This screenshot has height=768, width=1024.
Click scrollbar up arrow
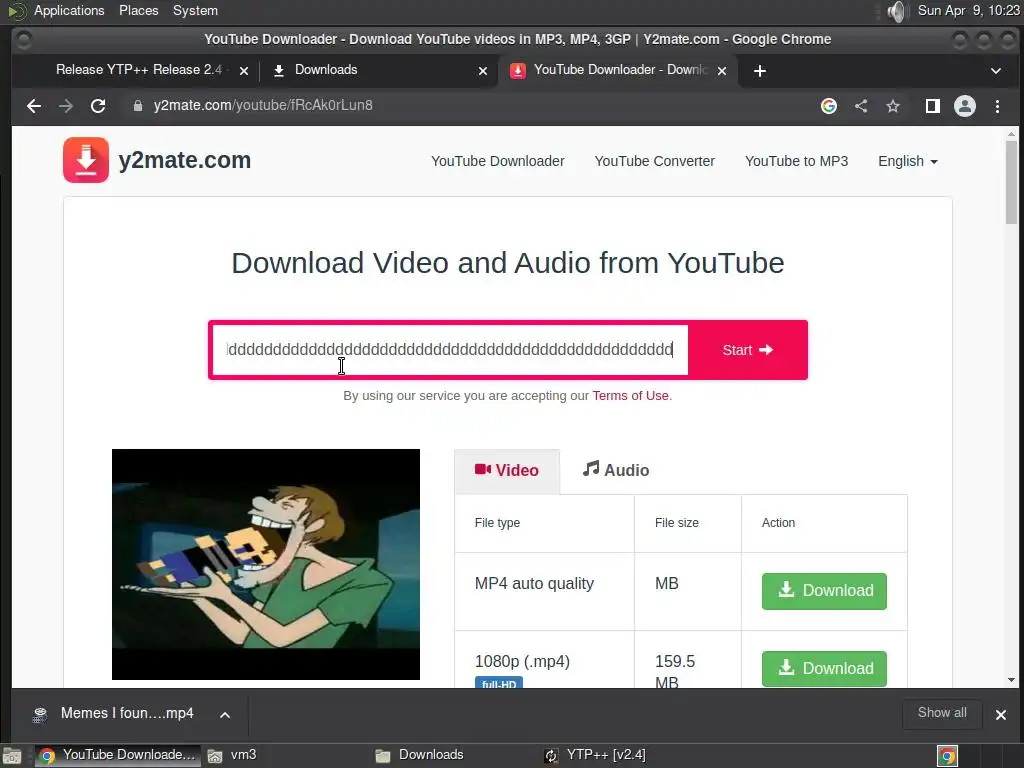click(1011, 133)
